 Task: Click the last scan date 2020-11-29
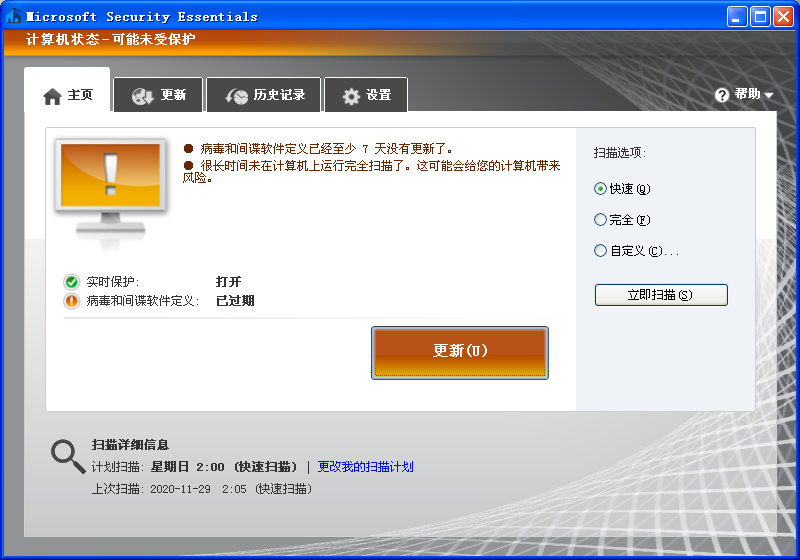pyautogui.click(x=180, y=489)
